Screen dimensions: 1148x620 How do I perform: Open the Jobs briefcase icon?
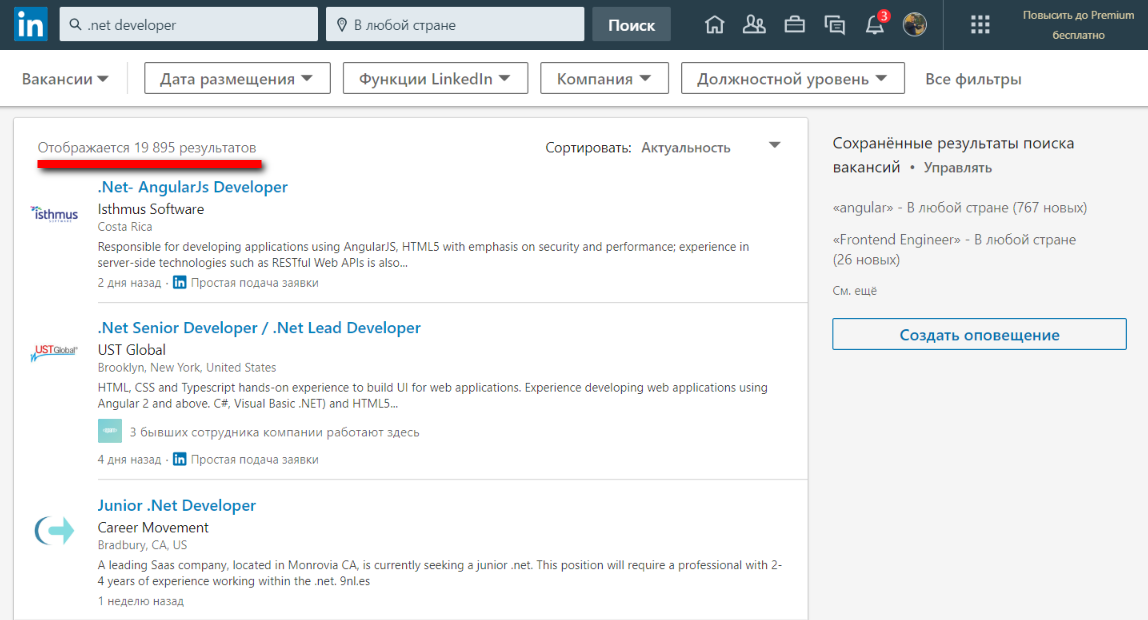[x=794, y=25]
